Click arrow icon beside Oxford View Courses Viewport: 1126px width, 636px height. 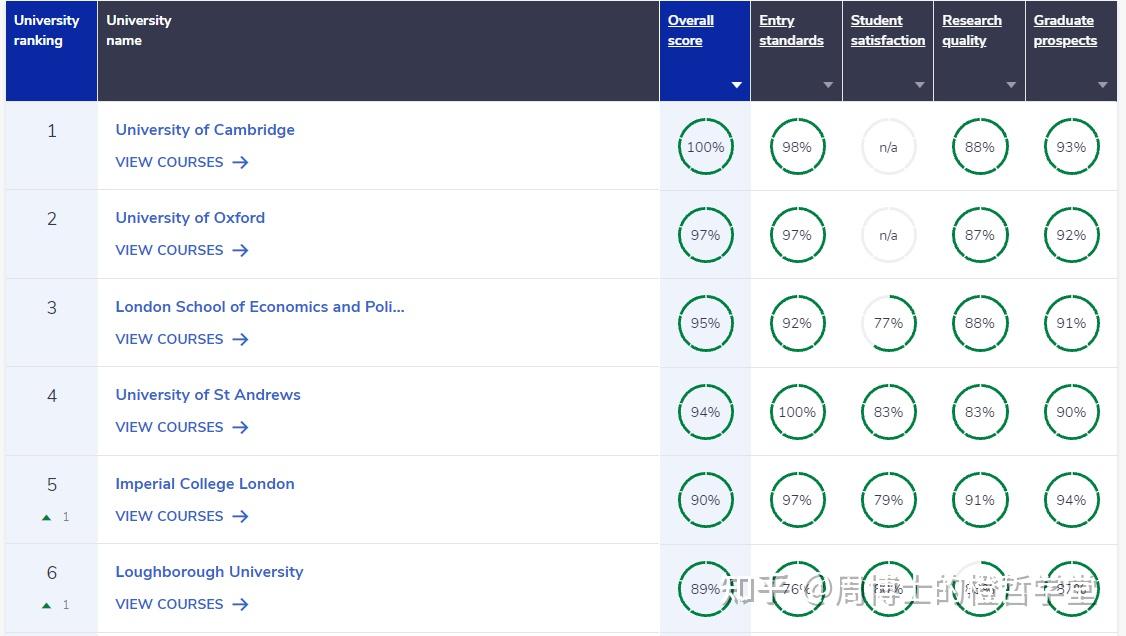[x=240, y=250]
